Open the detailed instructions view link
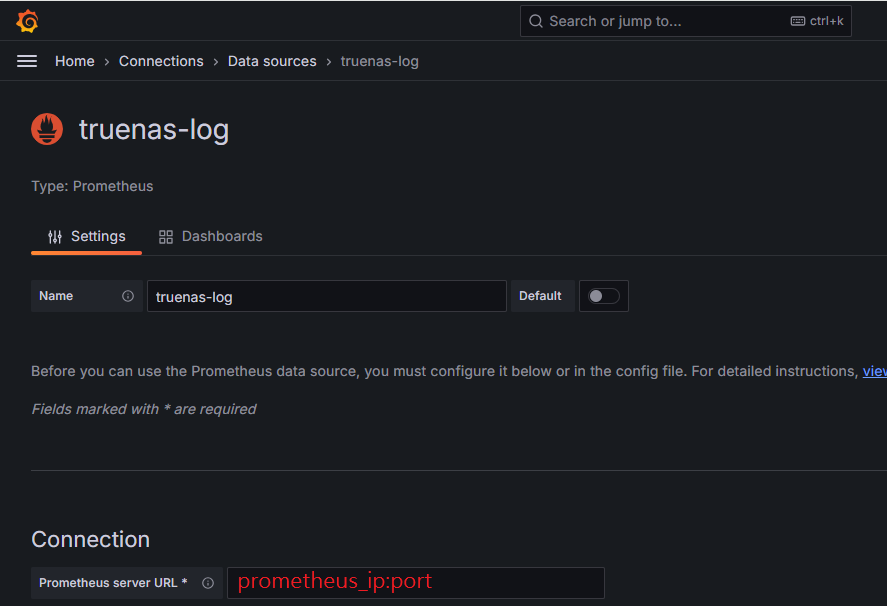Screen dimensions: 887x606 pos(873,370)
